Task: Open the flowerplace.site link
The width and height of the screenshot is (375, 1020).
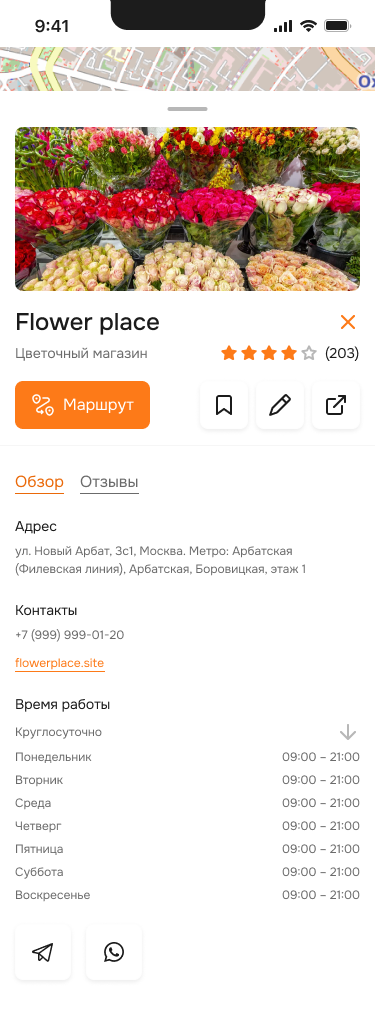Action: pyautogui.click(x=60, y=664)
